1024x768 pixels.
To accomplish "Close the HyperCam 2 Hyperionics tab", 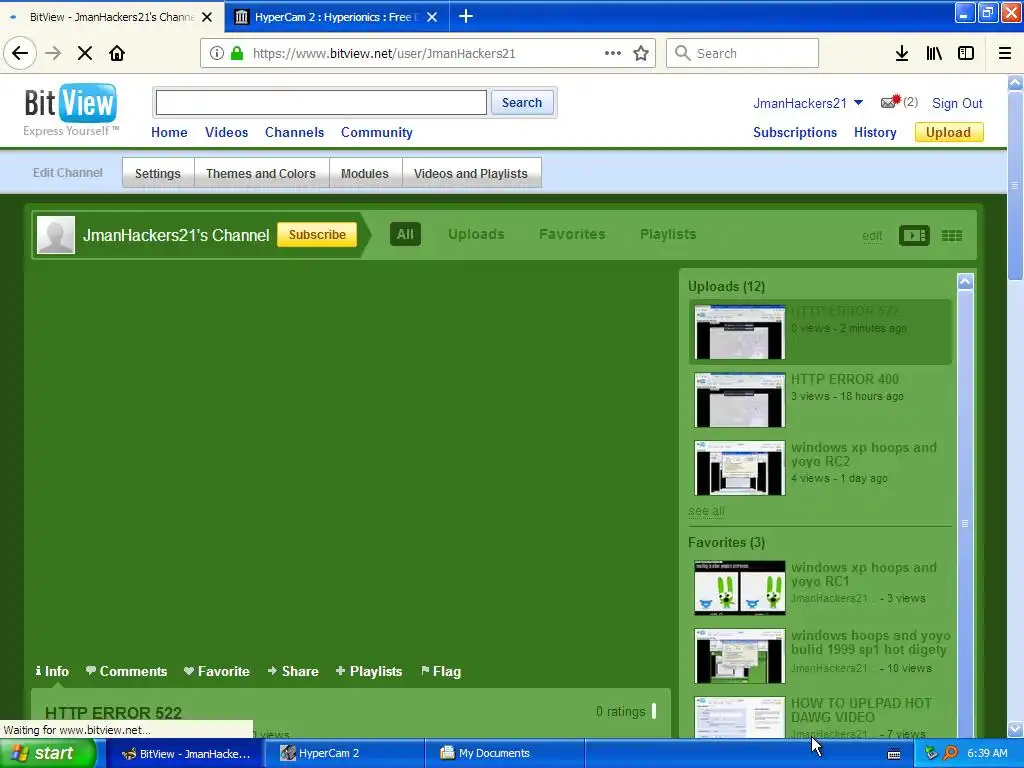I will click(x=432, y=17).
